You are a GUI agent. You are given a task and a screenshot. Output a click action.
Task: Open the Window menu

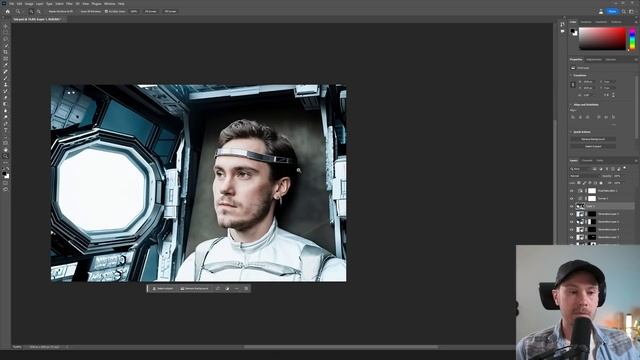pos(109,4)
